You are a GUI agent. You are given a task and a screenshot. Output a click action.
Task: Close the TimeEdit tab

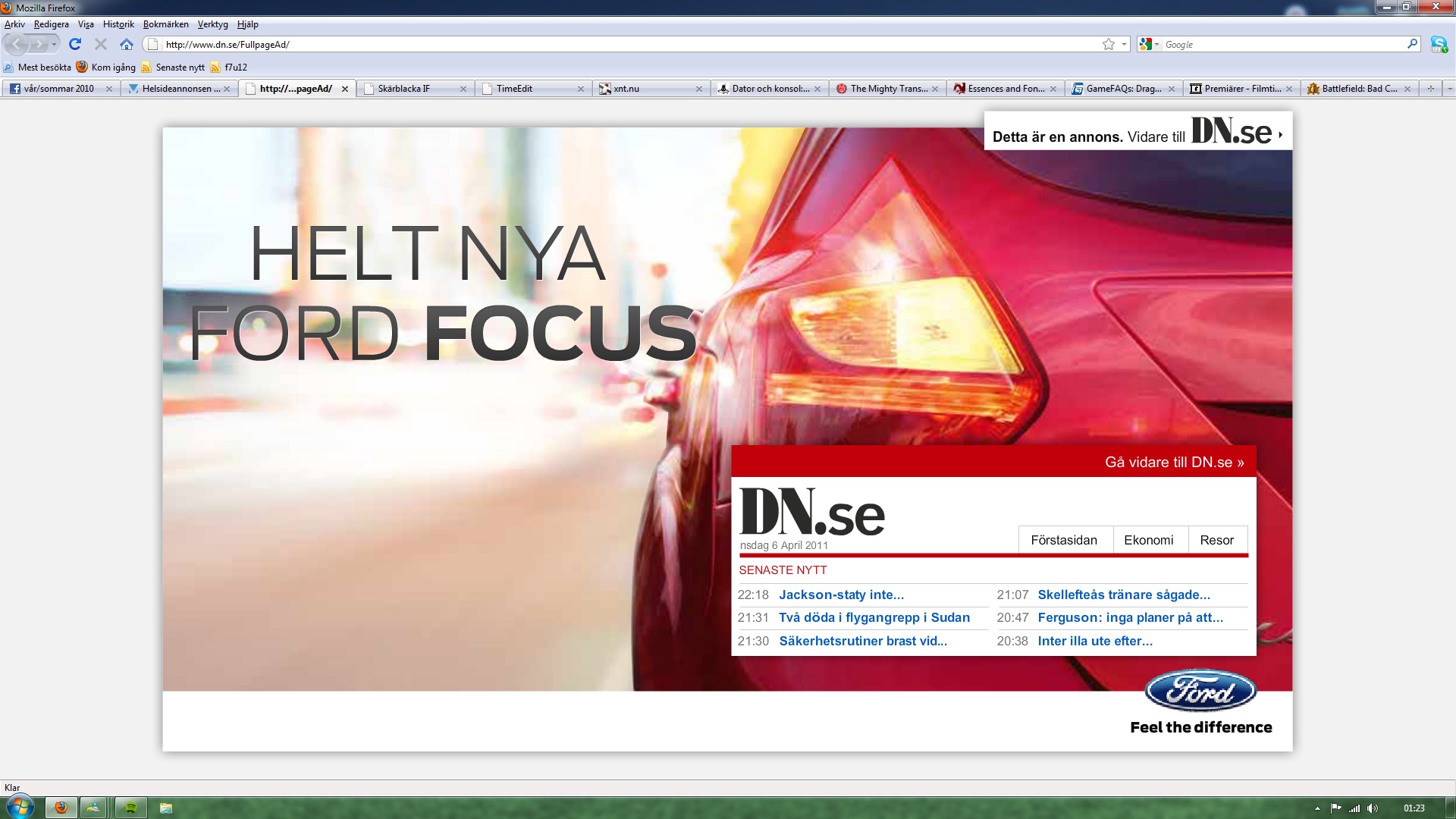point(581,89)
